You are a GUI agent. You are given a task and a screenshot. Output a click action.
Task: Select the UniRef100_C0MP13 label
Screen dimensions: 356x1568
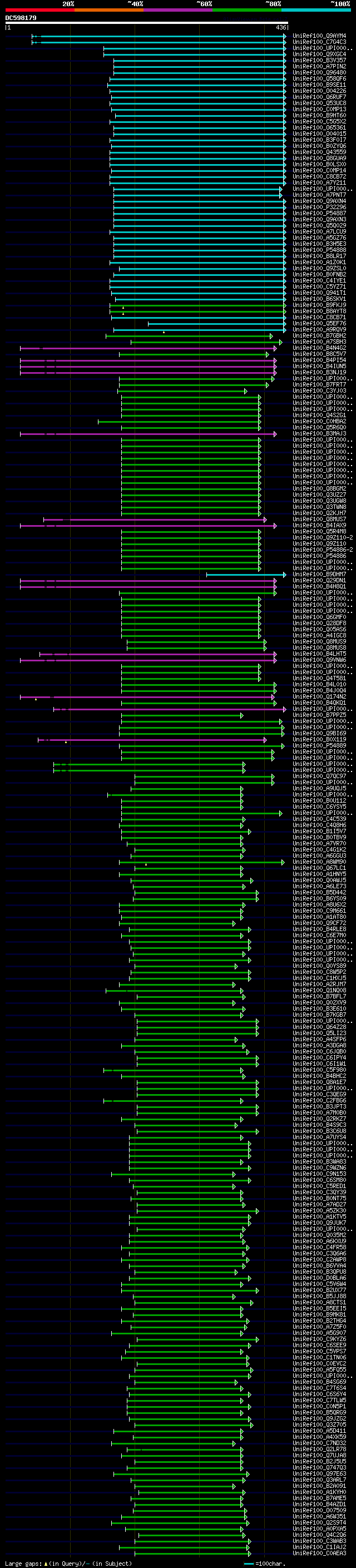point(319,109)
